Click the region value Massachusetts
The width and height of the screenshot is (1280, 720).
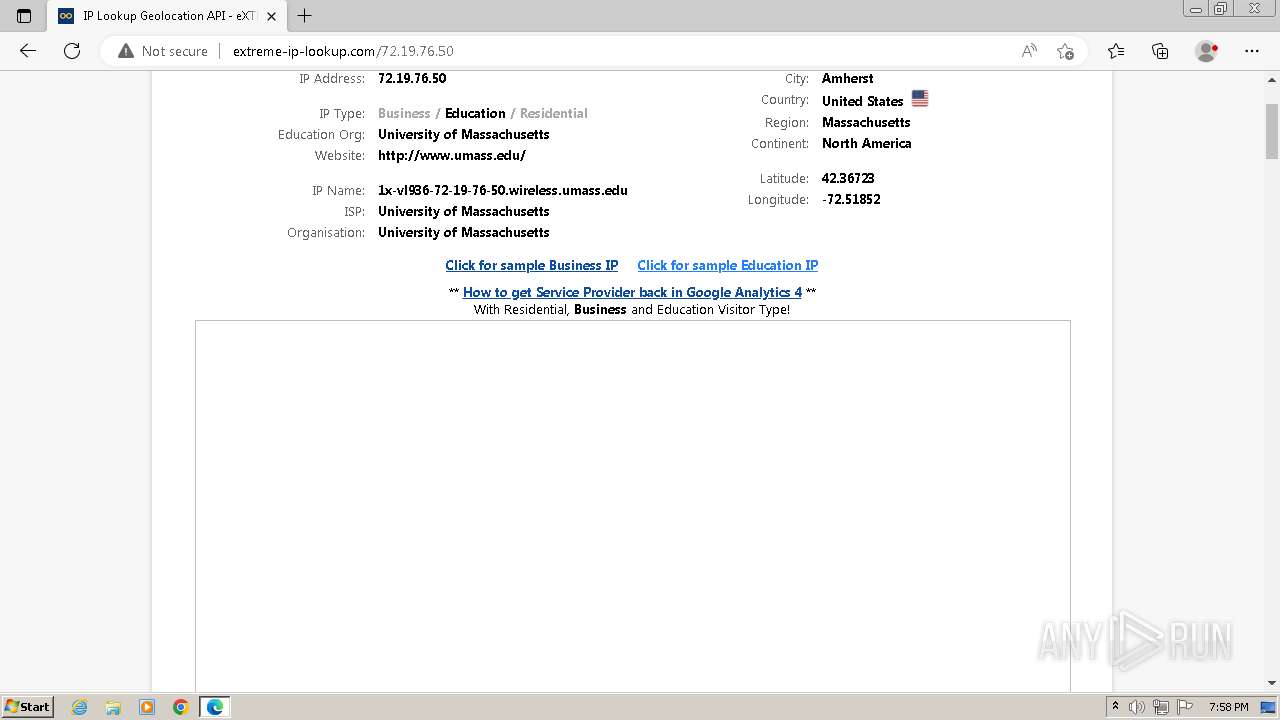(x=866, y=122)
